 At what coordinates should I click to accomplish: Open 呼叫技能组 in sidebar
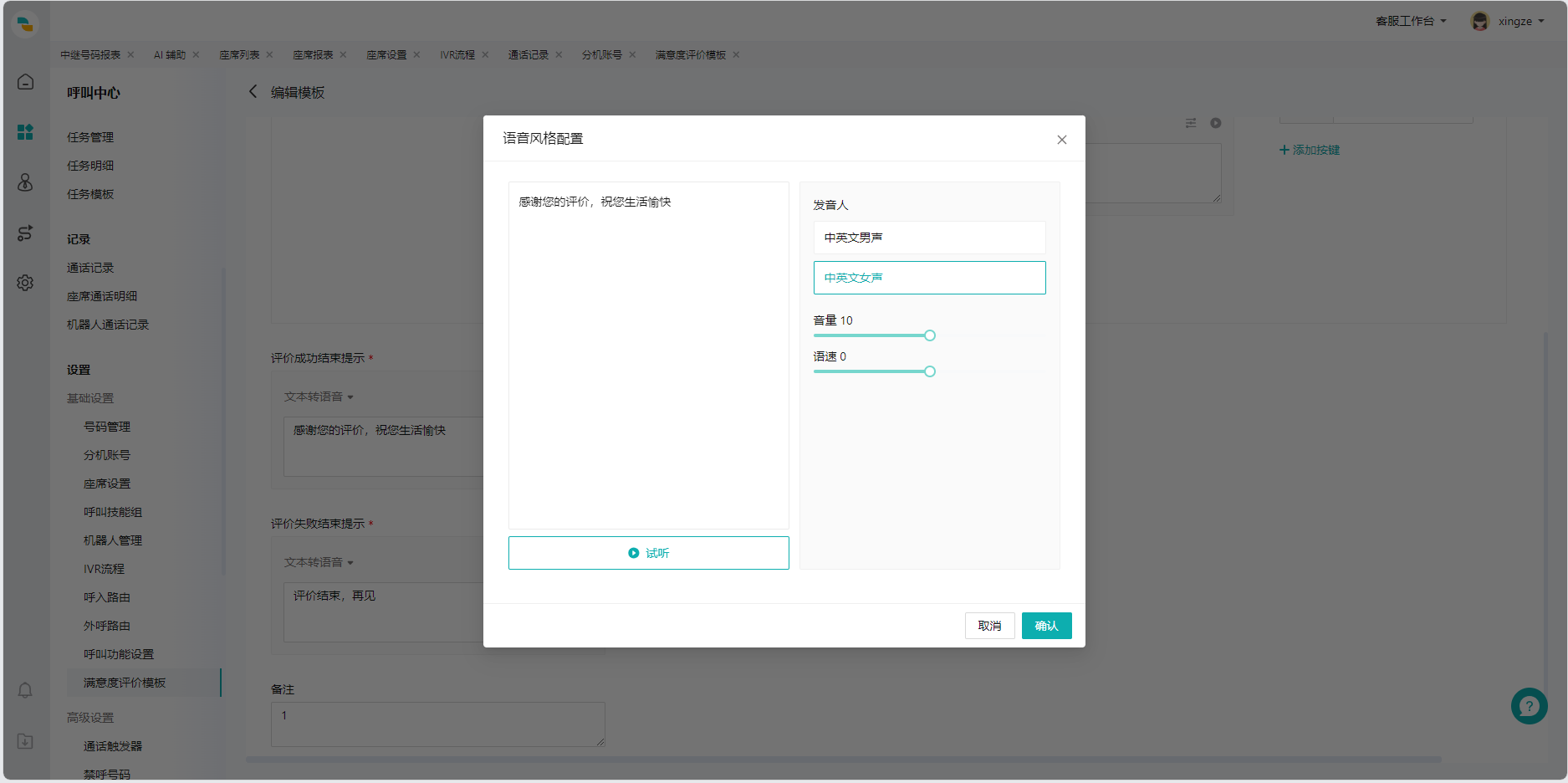point(113,512)
